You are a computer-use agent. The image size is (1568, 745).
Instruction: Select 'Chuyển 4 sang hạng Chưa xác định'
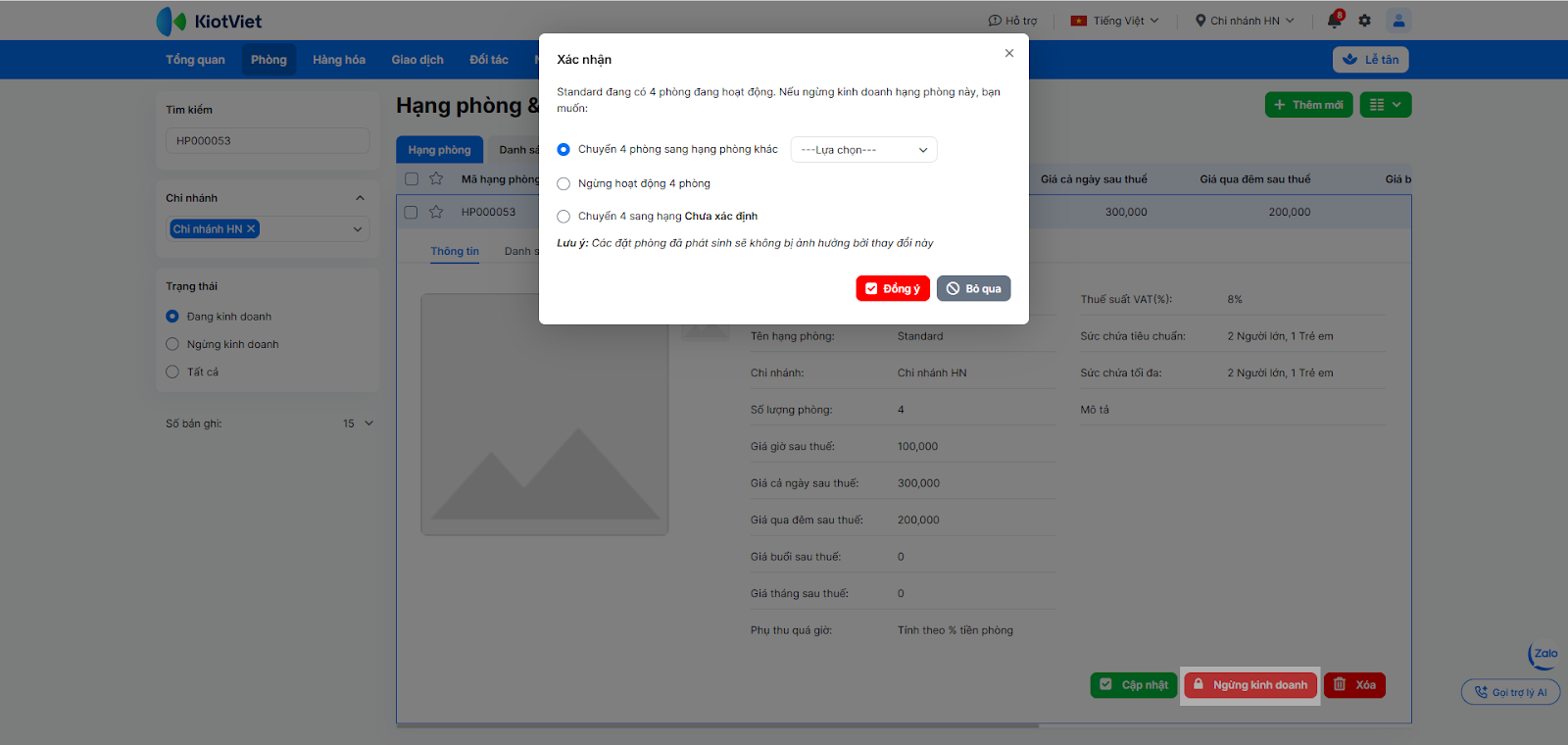pos(563,217)
